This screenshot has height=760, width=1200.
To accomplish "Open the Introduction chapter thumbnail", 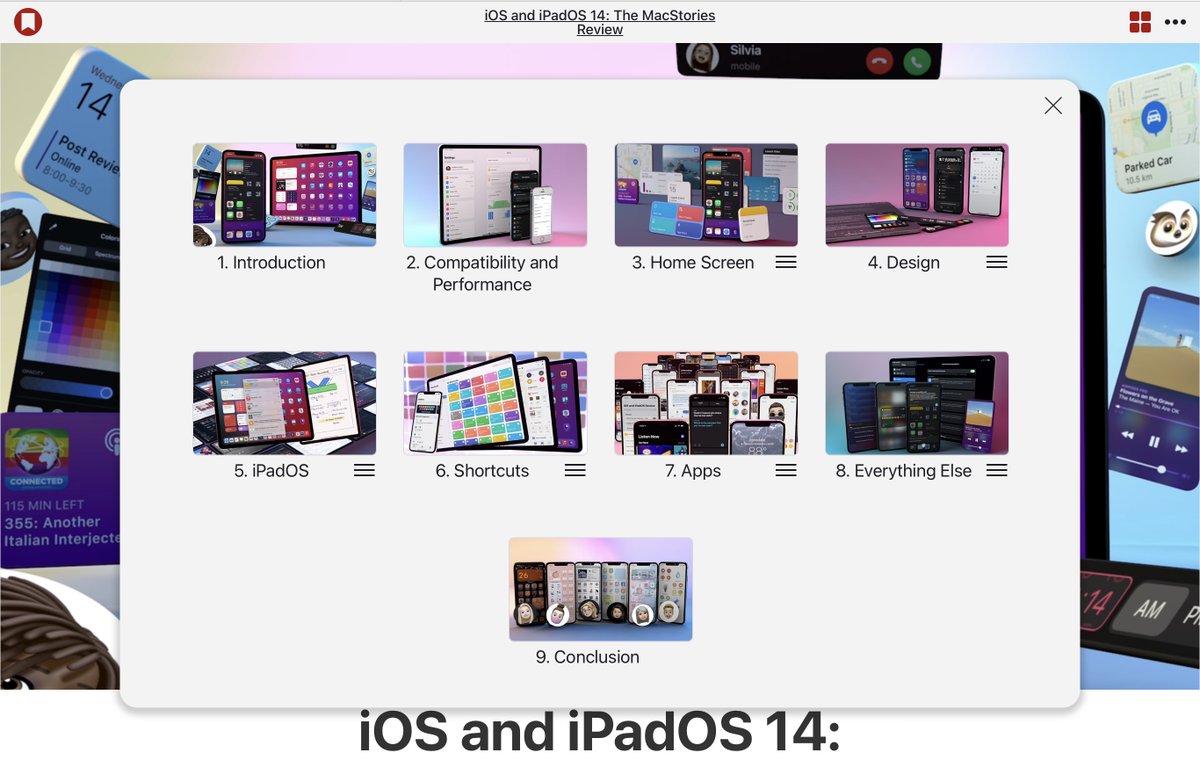I will [x=285, y=195].
